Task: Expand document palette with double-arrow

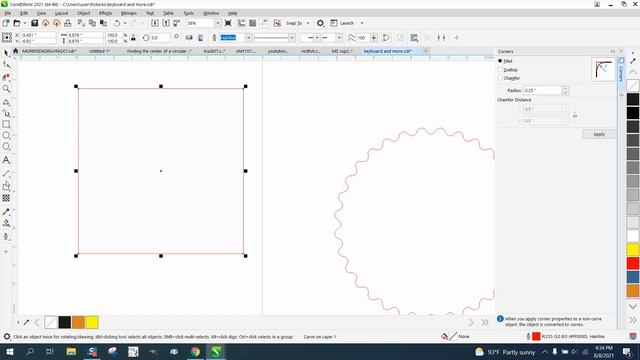Action: pos(485,322)
